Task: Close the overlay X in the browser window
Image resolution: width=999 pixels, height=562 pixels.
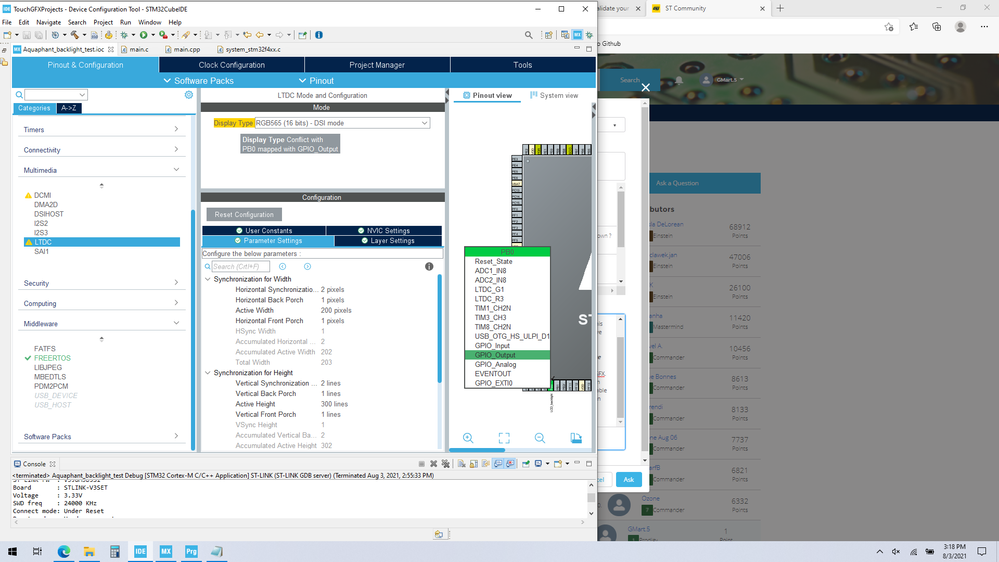Action: [645, 87]
